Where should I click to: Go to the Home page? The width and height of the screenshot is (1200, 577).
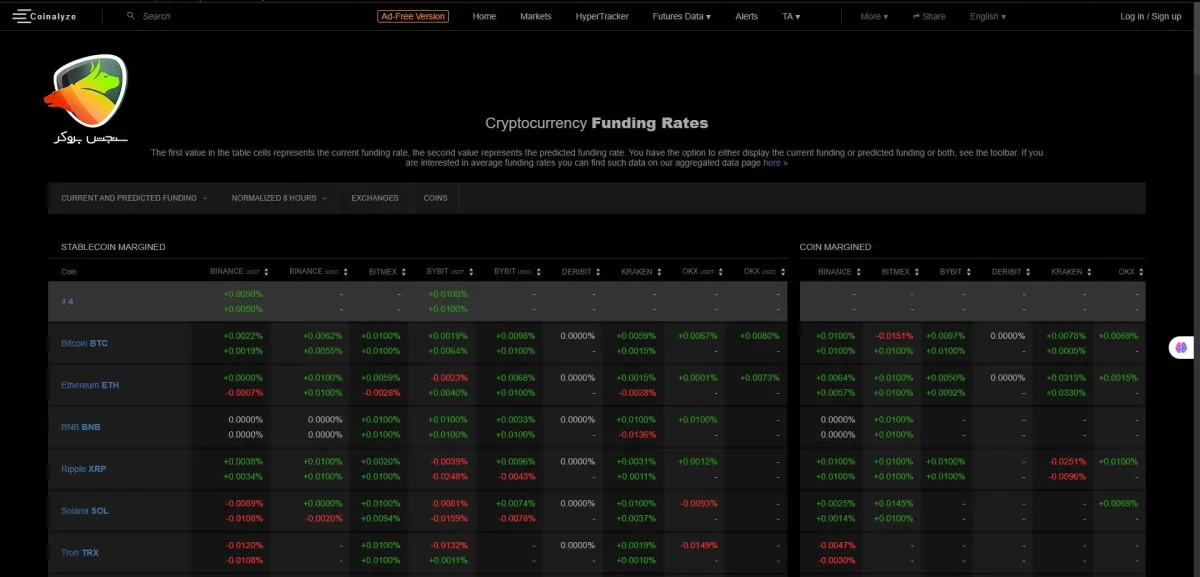pyautogui.click(x=484, y=16)
